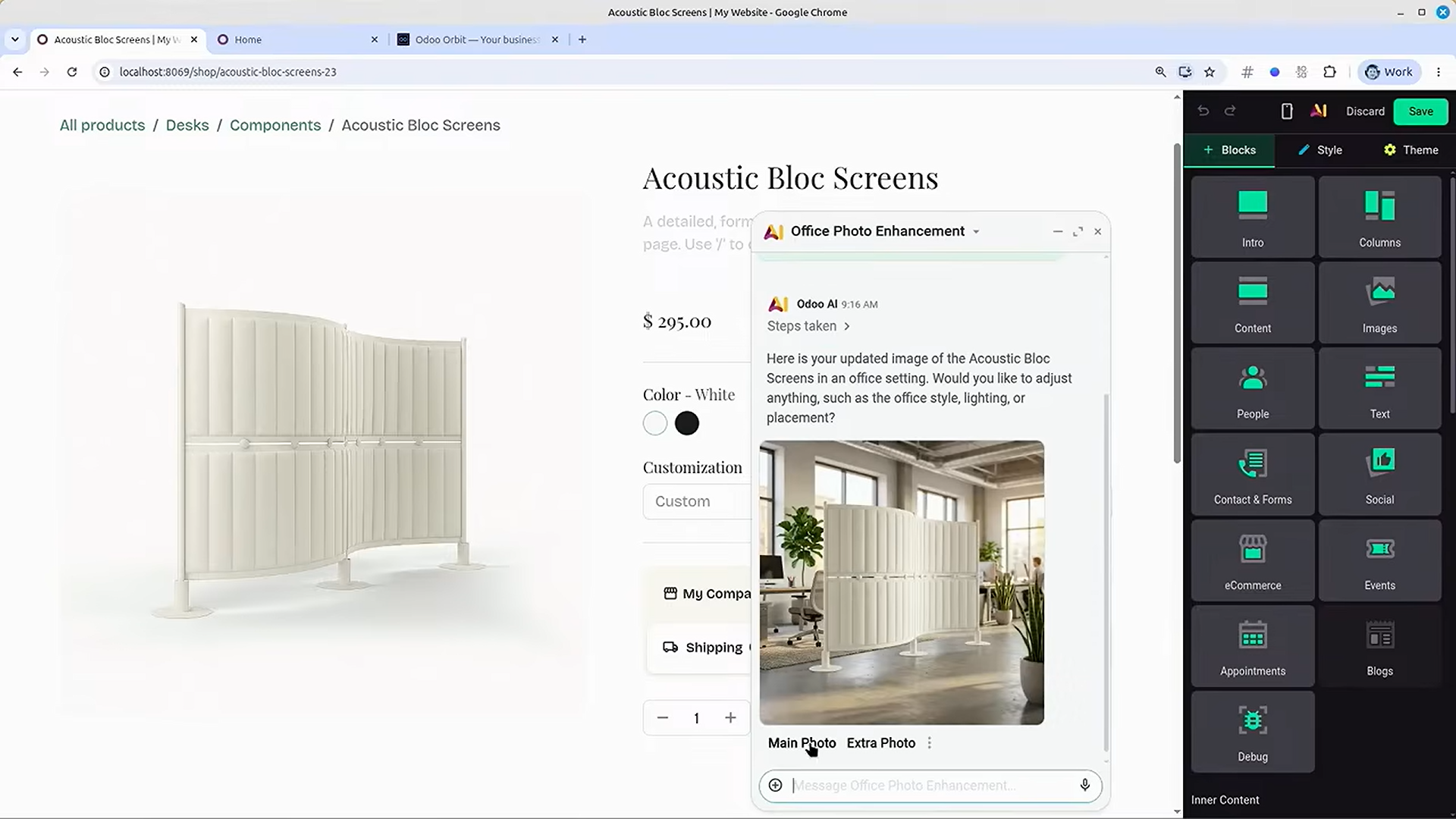This screenshot has height=819, width=1456.
Task: Open the Blogs block category
Action: tap(1379, 645)
